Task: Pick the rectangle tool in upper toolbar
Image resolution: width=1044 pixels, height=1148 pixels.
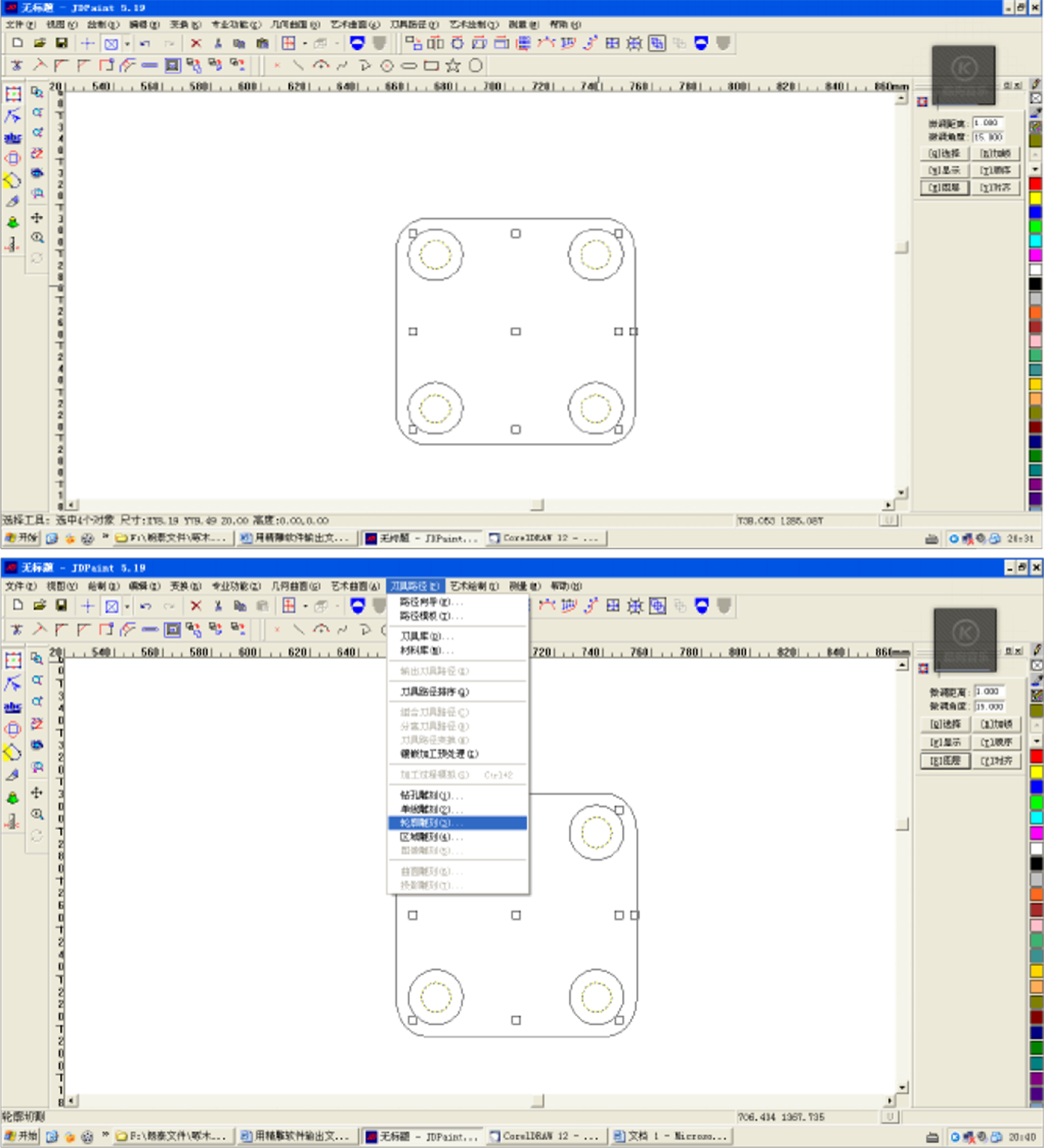Action: coord(431,66)
